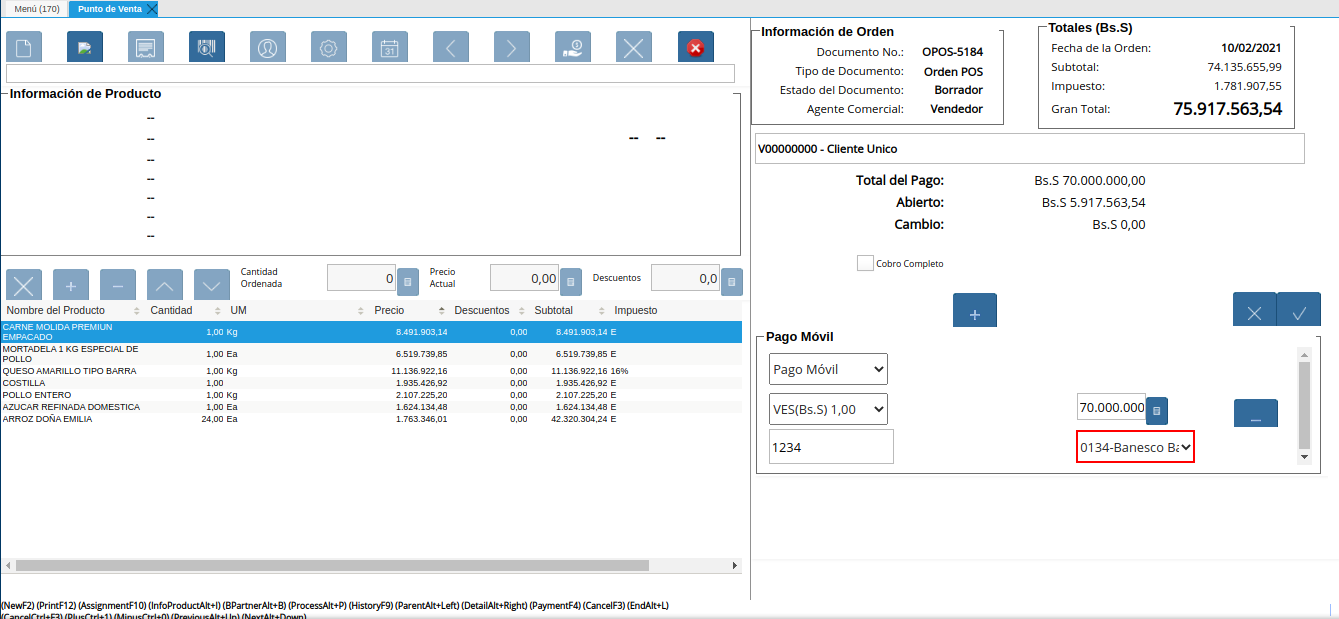Toggle the Cobro Completo checkbox
The image size is (1339, 619).
[865, 263]
